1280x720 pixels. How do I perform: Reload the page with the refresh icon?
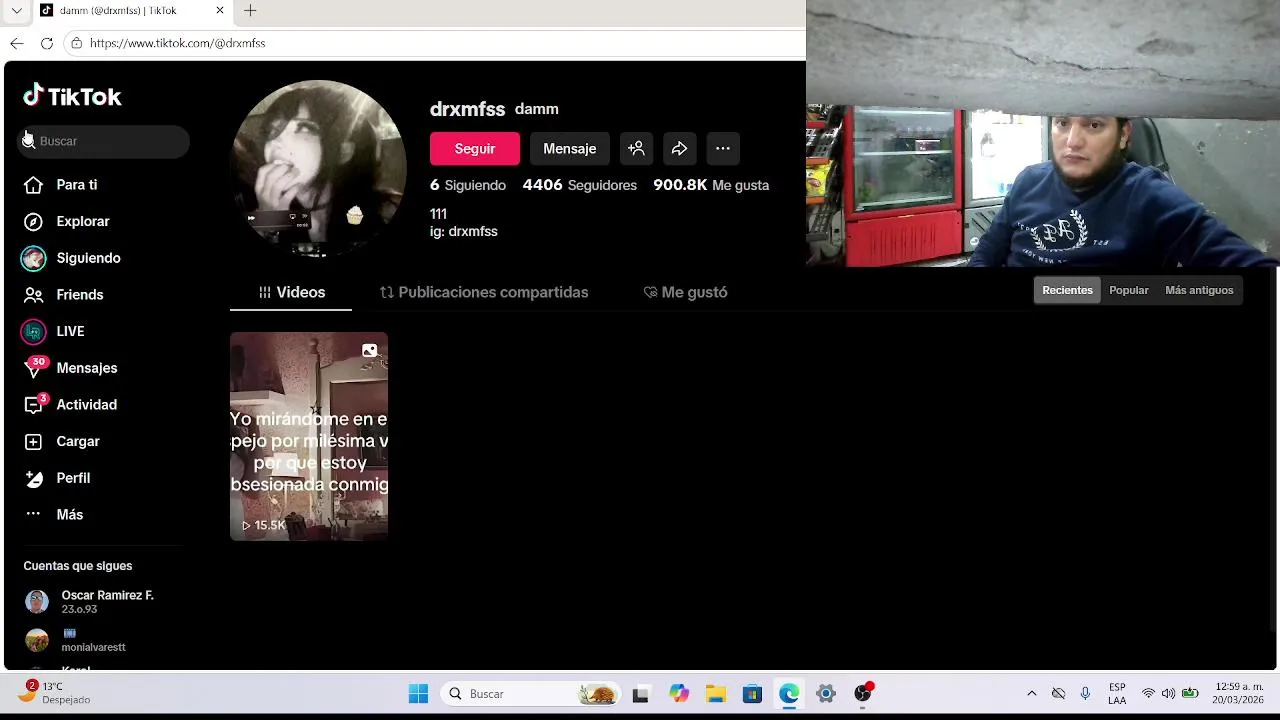coord(47,43)
